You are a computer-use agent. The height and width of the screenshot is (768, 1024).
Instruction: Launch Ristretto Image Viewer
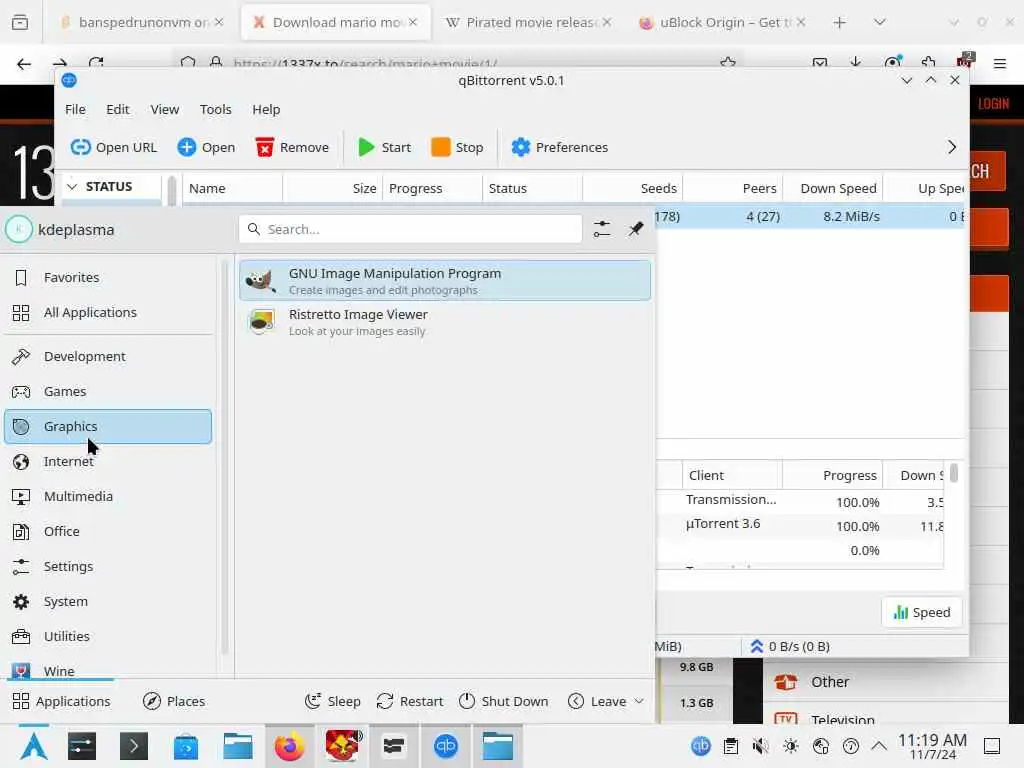point(445,322)
